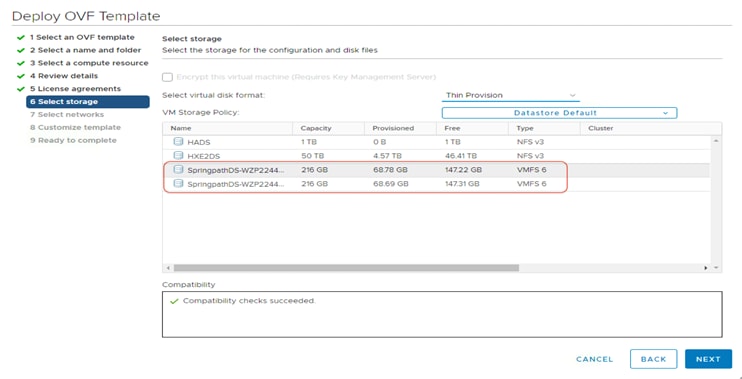Click the CANCEL button
The height and width of the screenshot is (379, 742).
pos(594,360)
